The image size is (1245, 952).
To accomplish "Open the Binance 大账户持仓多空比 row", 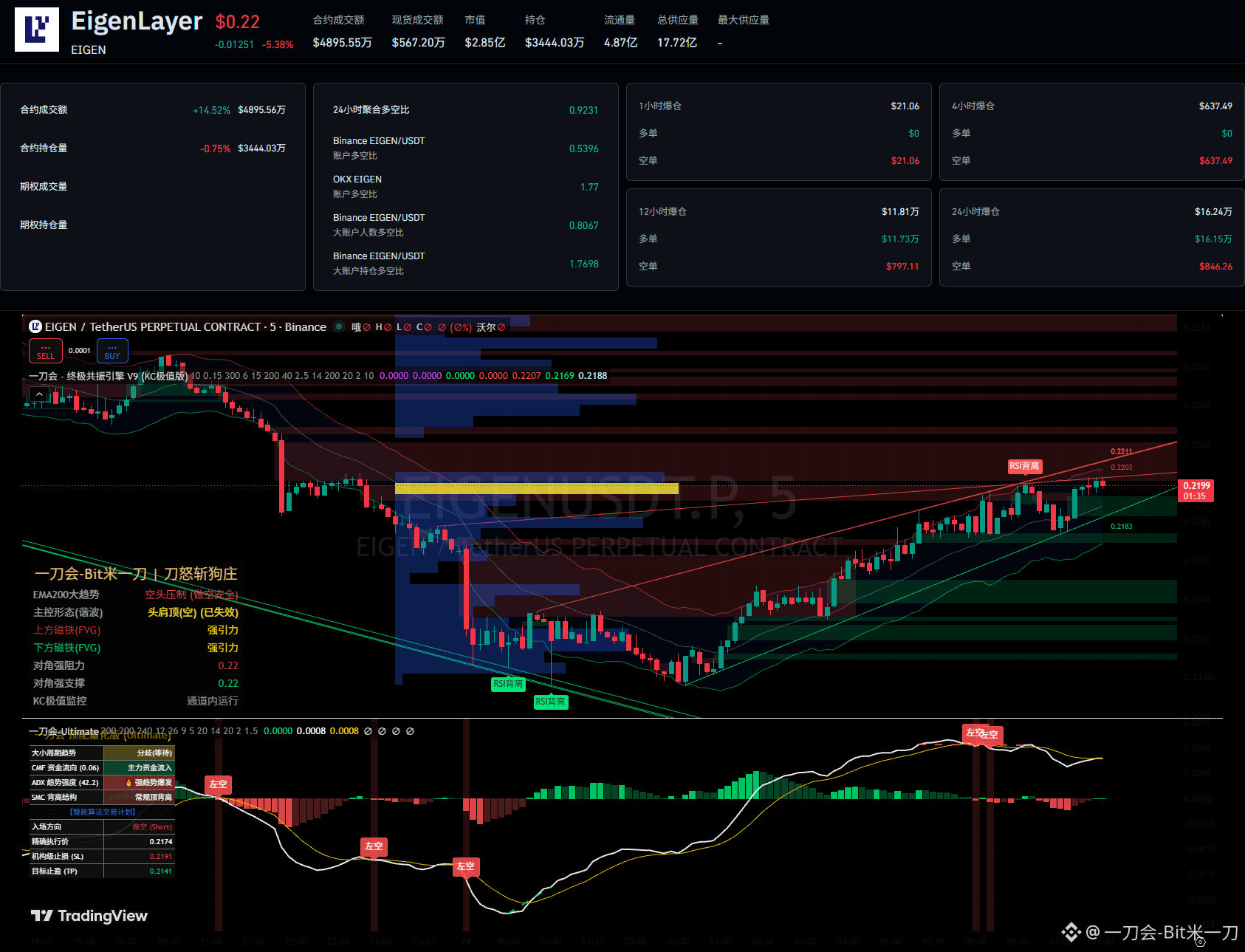I will point(466,264).
